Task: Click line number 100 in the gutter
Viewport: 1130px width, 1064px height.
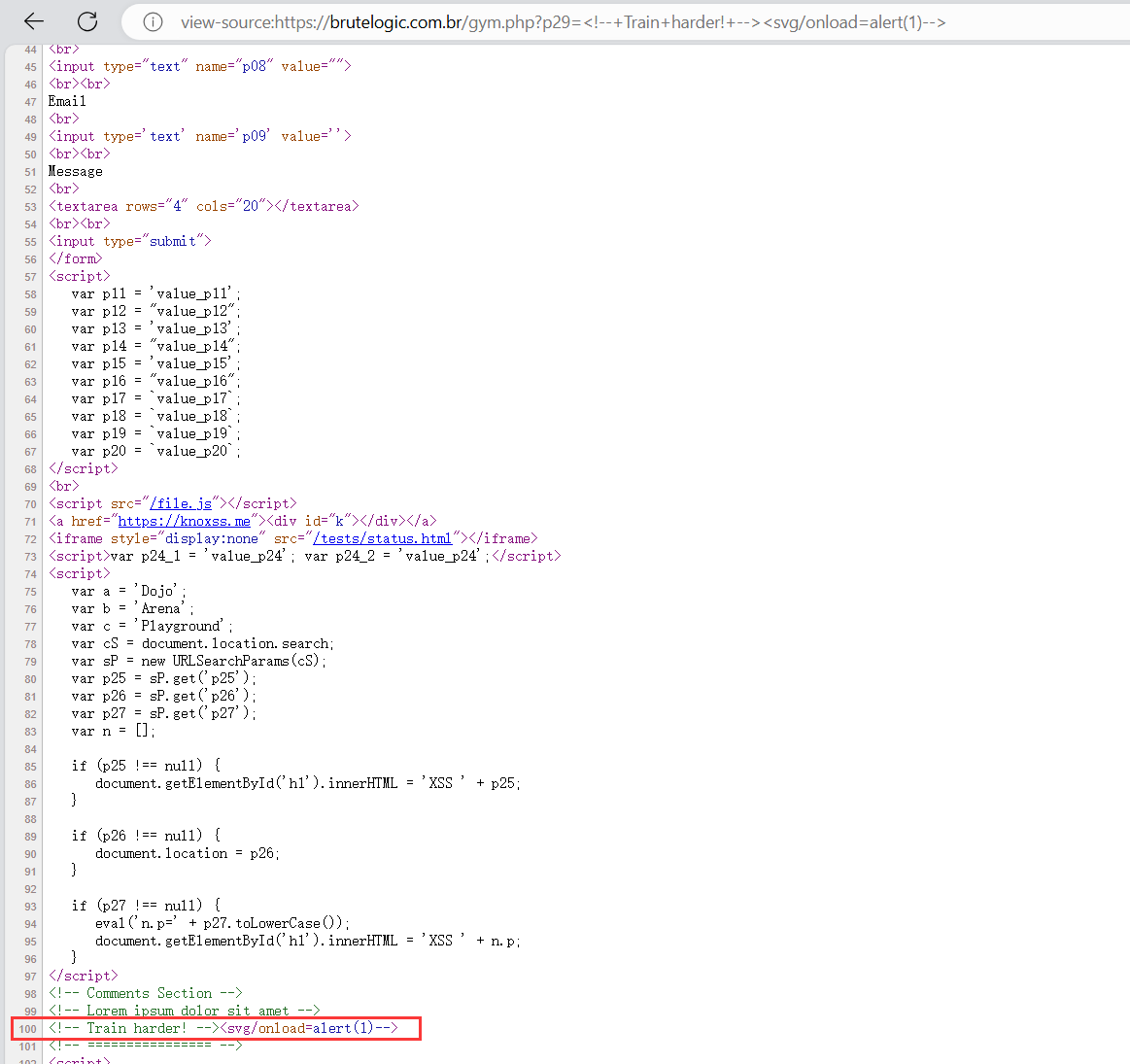Action: (27, 1029)
